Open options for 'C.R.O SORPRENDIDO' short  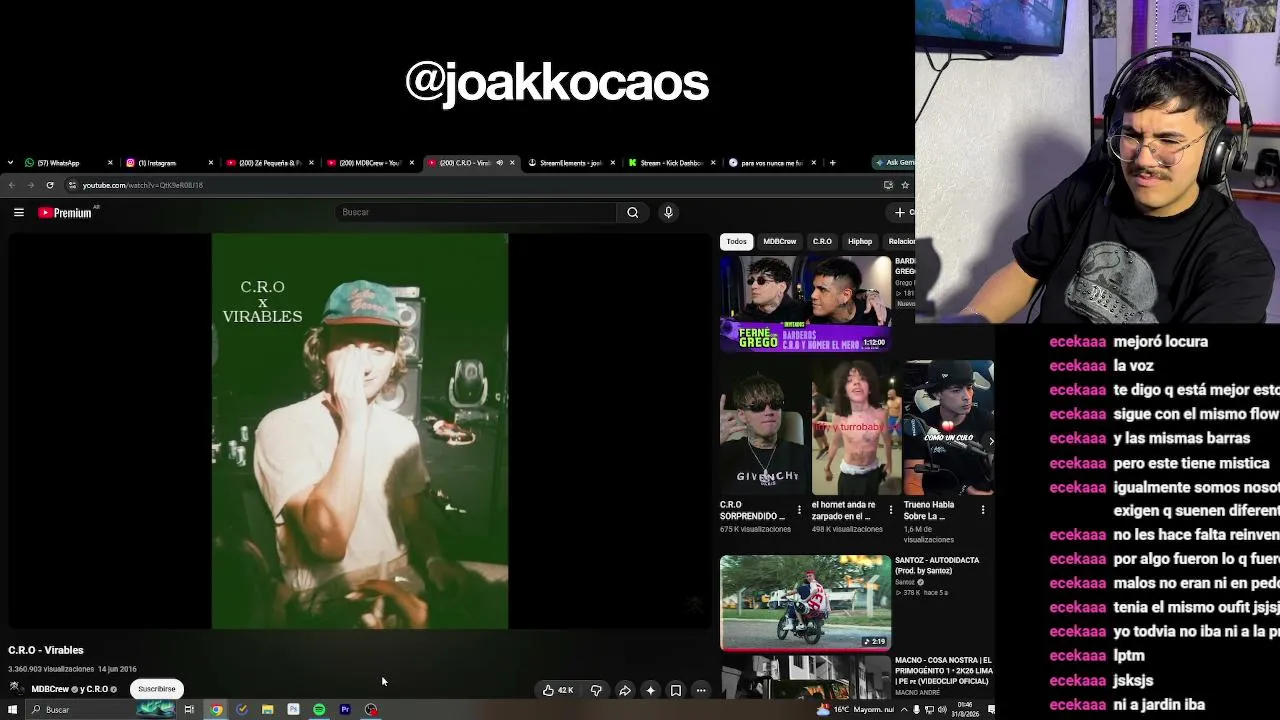click(799, 510)
